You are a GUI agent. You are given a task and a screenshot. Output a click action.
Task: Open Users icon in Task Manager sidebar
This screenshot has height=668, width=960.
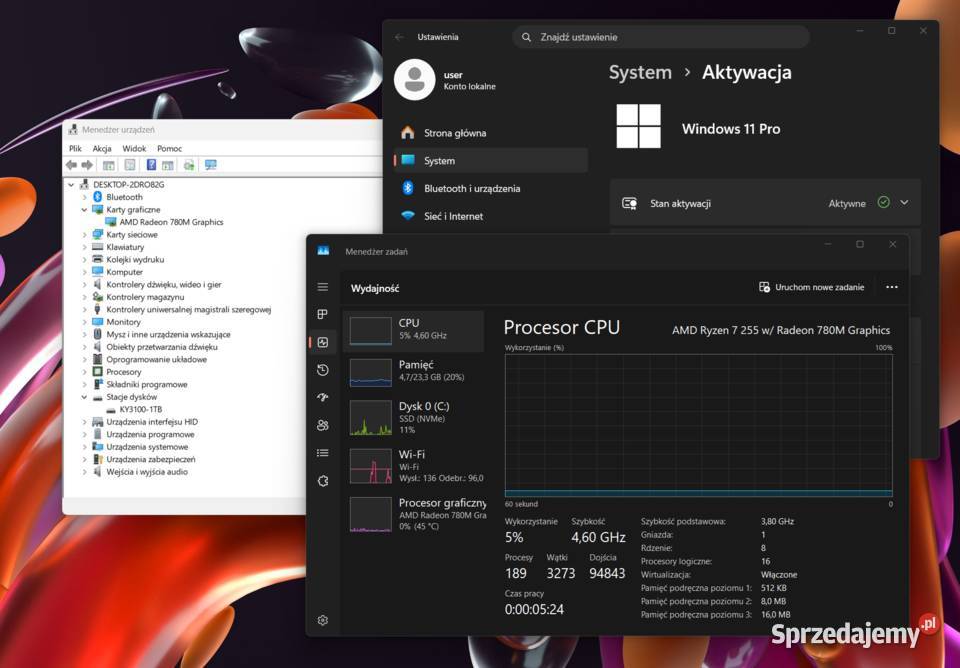point(323,425)
